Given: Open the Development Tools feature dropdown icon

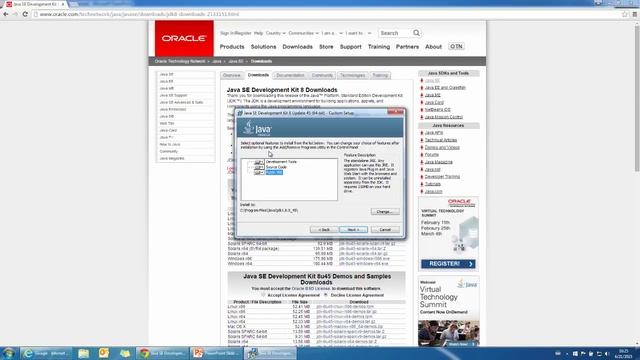Looking at the screenshot, I should [x=259, y=162].
